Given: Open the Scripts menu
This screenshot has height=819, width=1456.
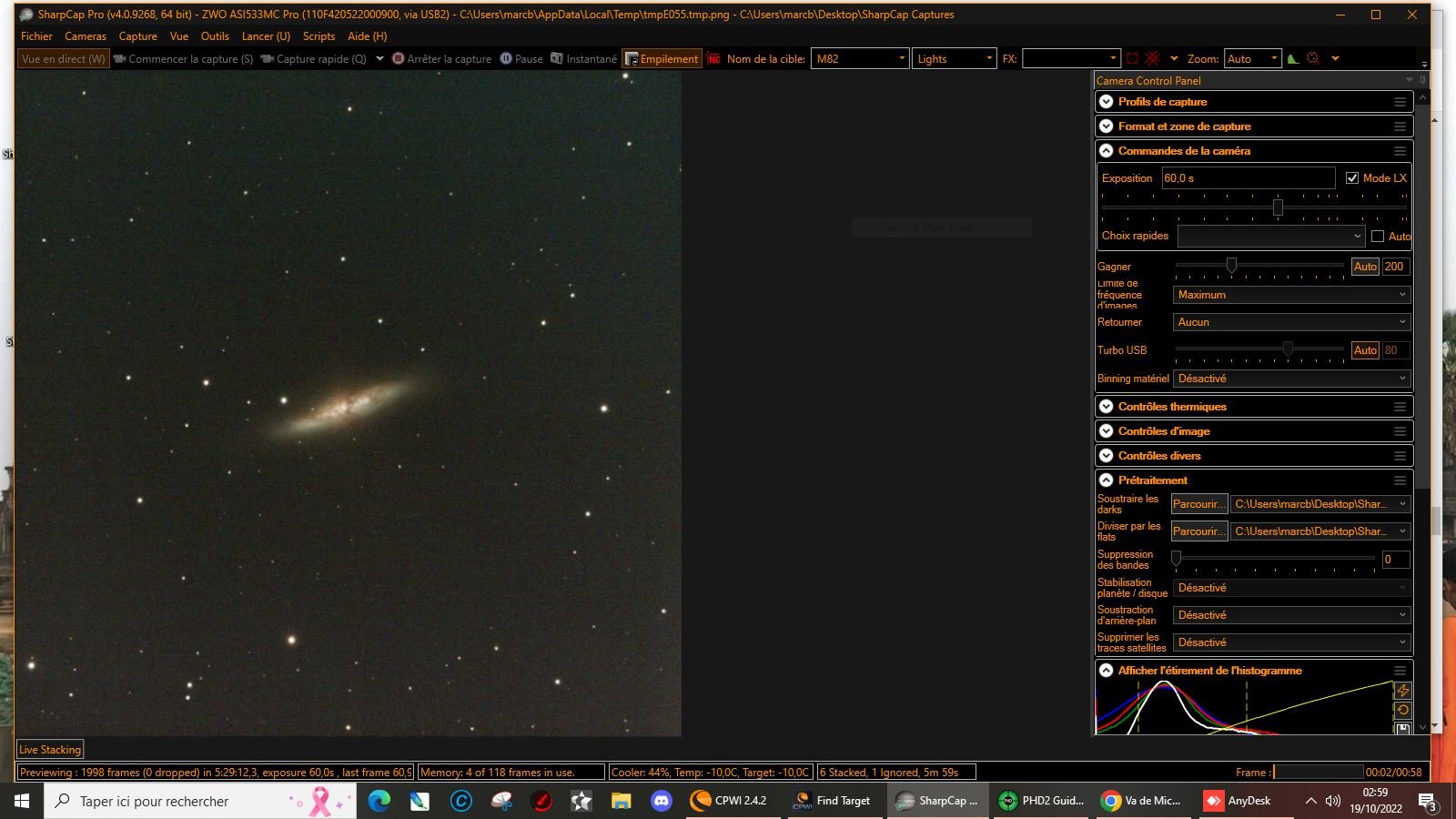Looking at the screenshot, I should point(318,36).
